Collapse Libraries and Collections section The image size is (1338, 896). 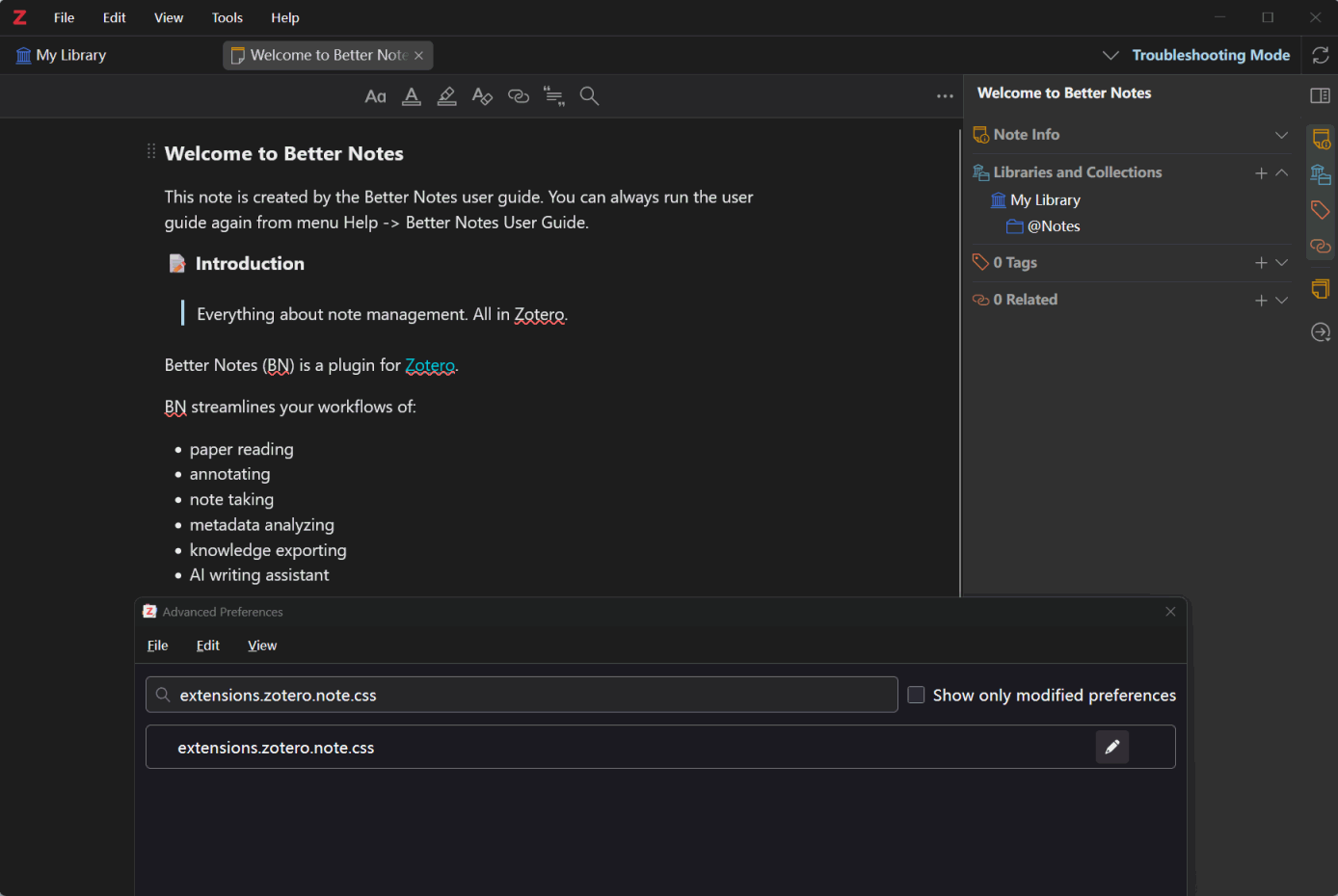1282,172
